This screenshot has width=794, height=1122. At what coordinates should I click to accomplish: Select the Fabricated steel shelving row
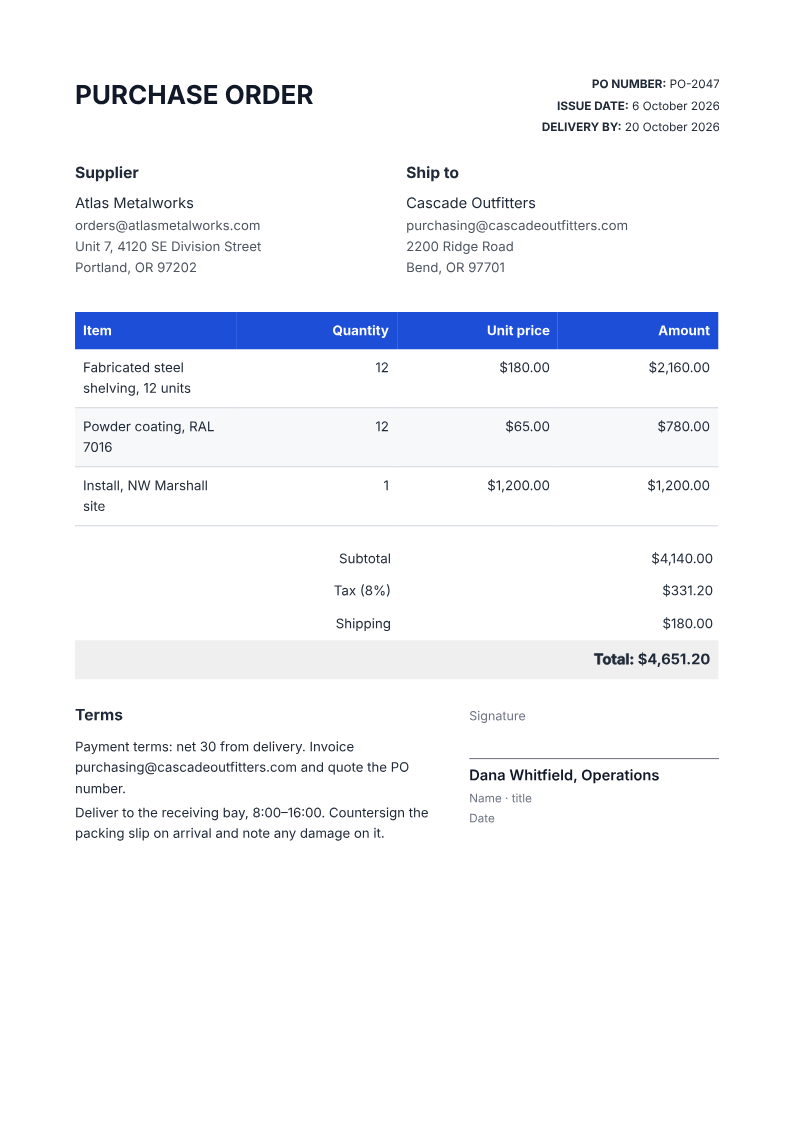pyautogui.click(x=396, y=379)
